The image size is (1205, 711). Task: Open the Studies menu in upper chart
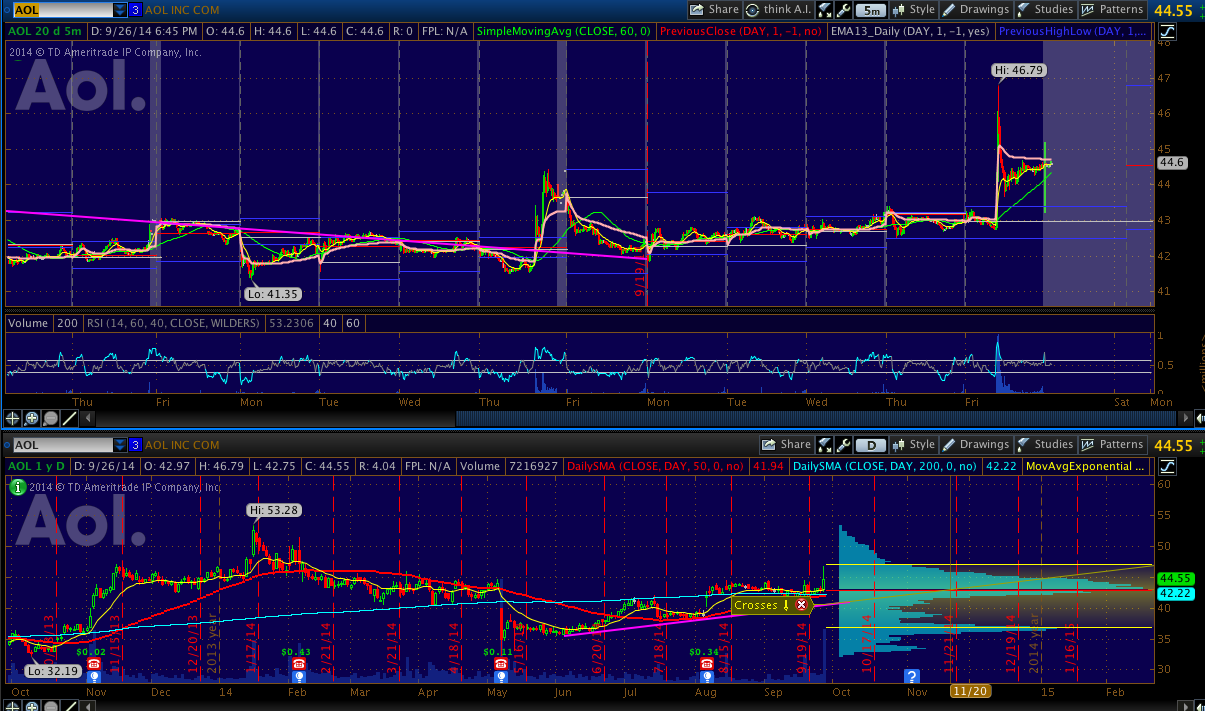(1044, 10)
